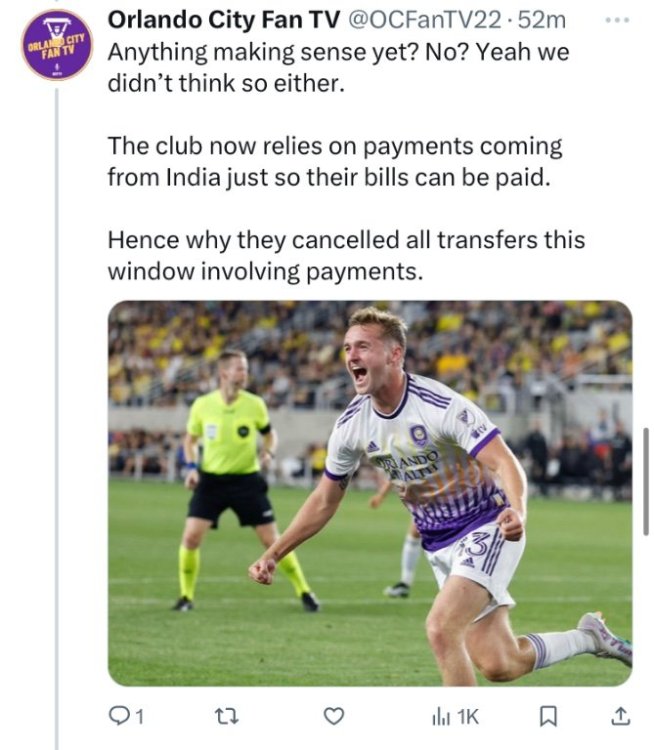Click the reply count number 1

point(139,717)
